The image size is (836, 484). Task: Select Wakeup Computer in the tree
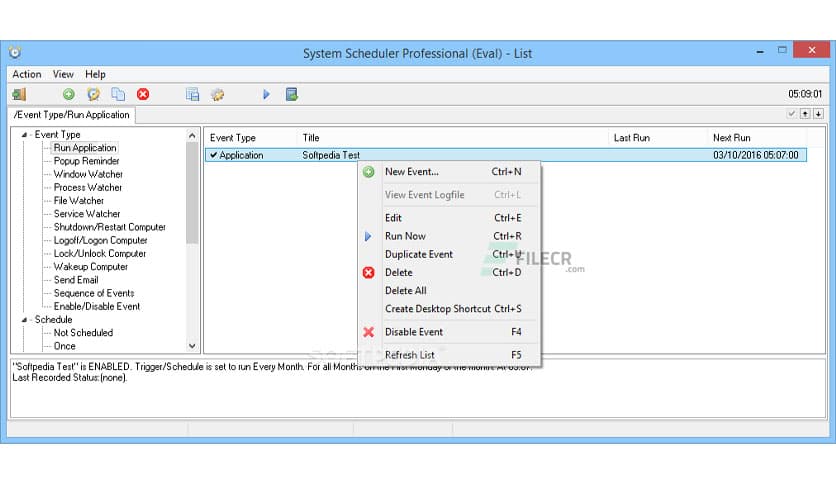point(91,267)
